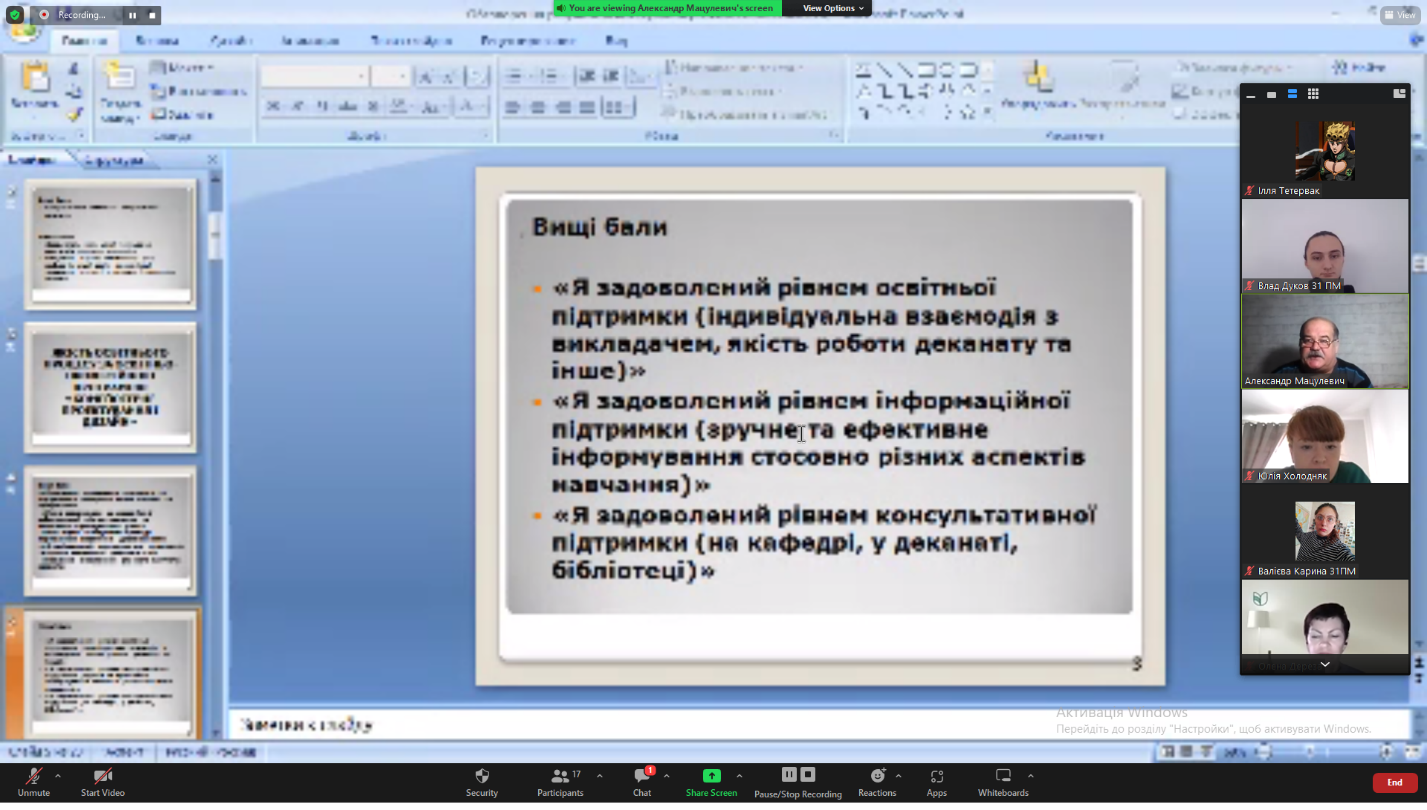Click the Paste icon in the PowerPoint ribbon
The image size is (1427, 810).
pyautogui.click(x=34, y=78)
